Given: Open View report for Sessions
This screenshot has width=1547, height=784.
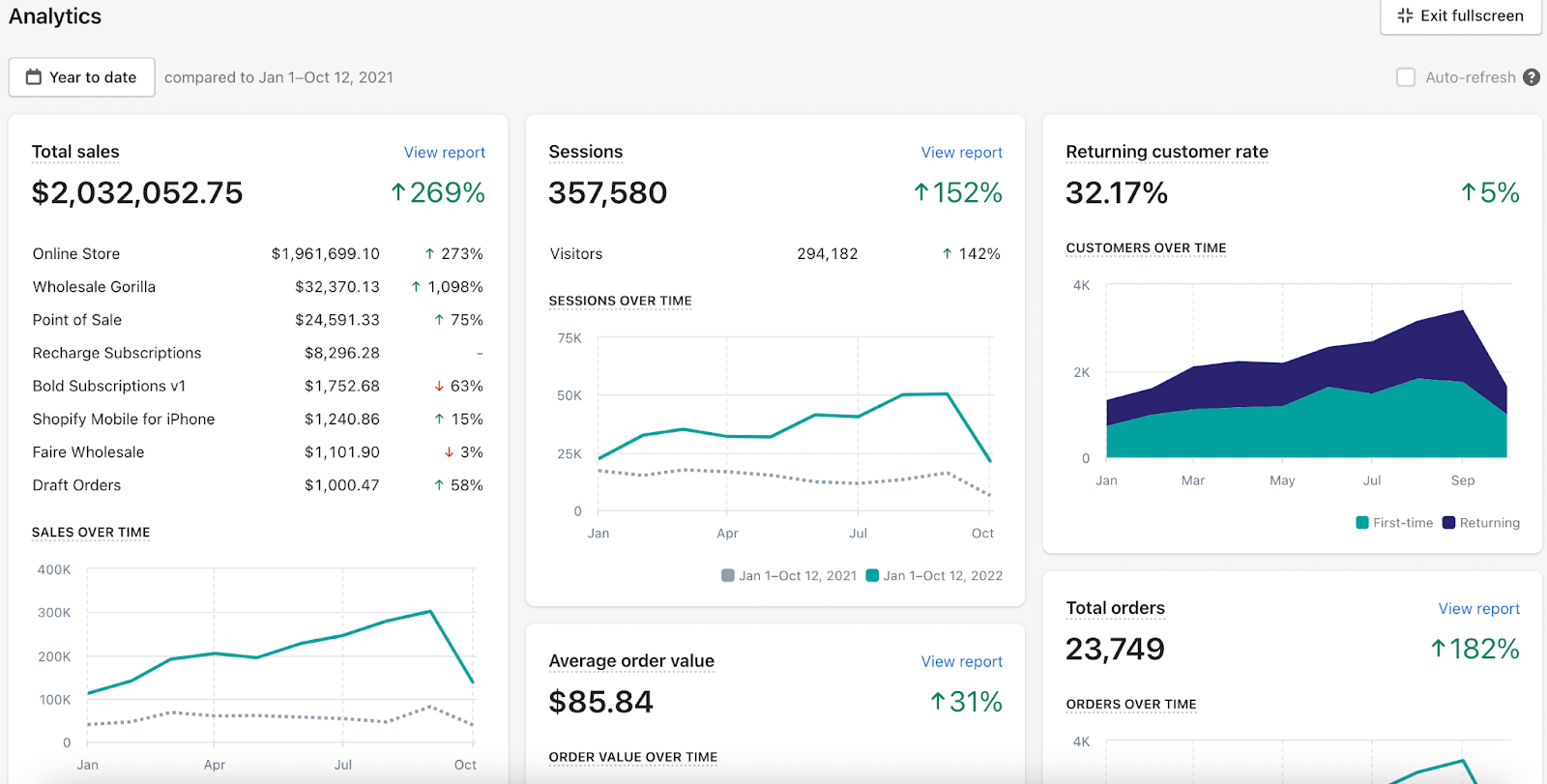Looking at the screenshot, I should [x=962, y=152].
